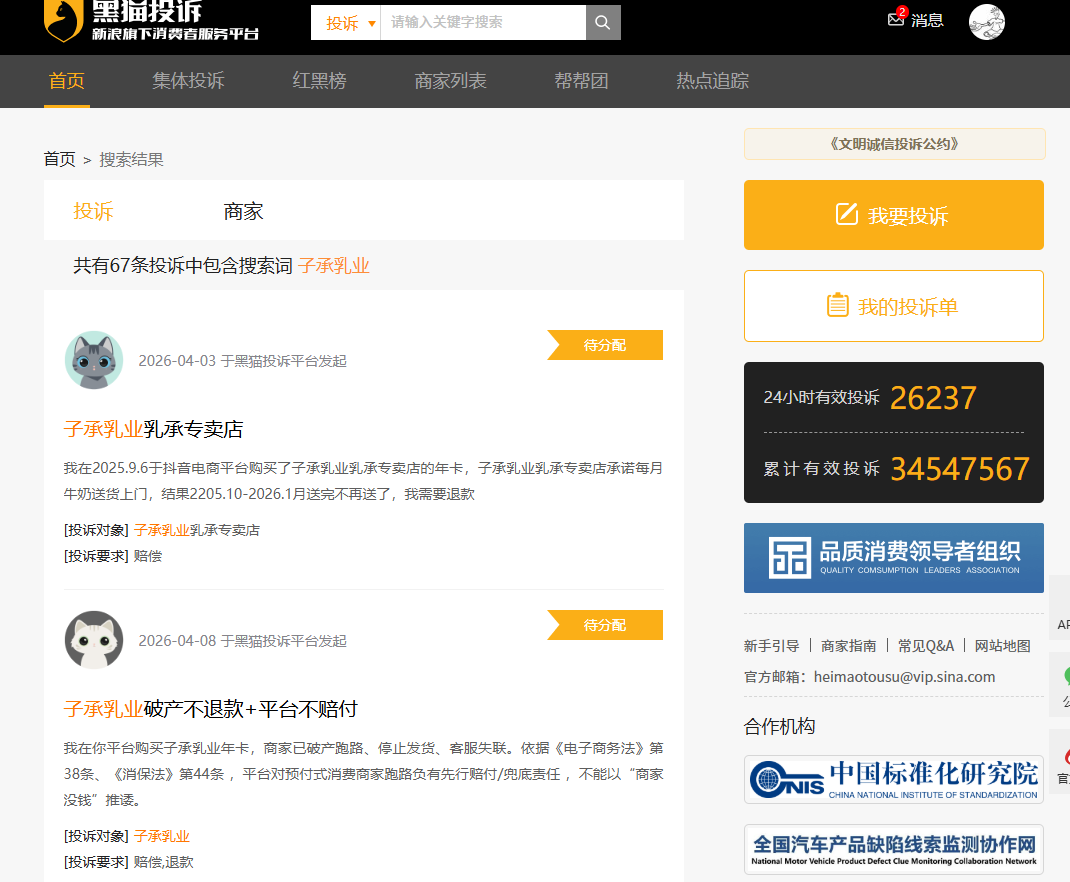The image size is (1070, 882).
Task: Open the messages envelope icon
Action: point(896,20)
